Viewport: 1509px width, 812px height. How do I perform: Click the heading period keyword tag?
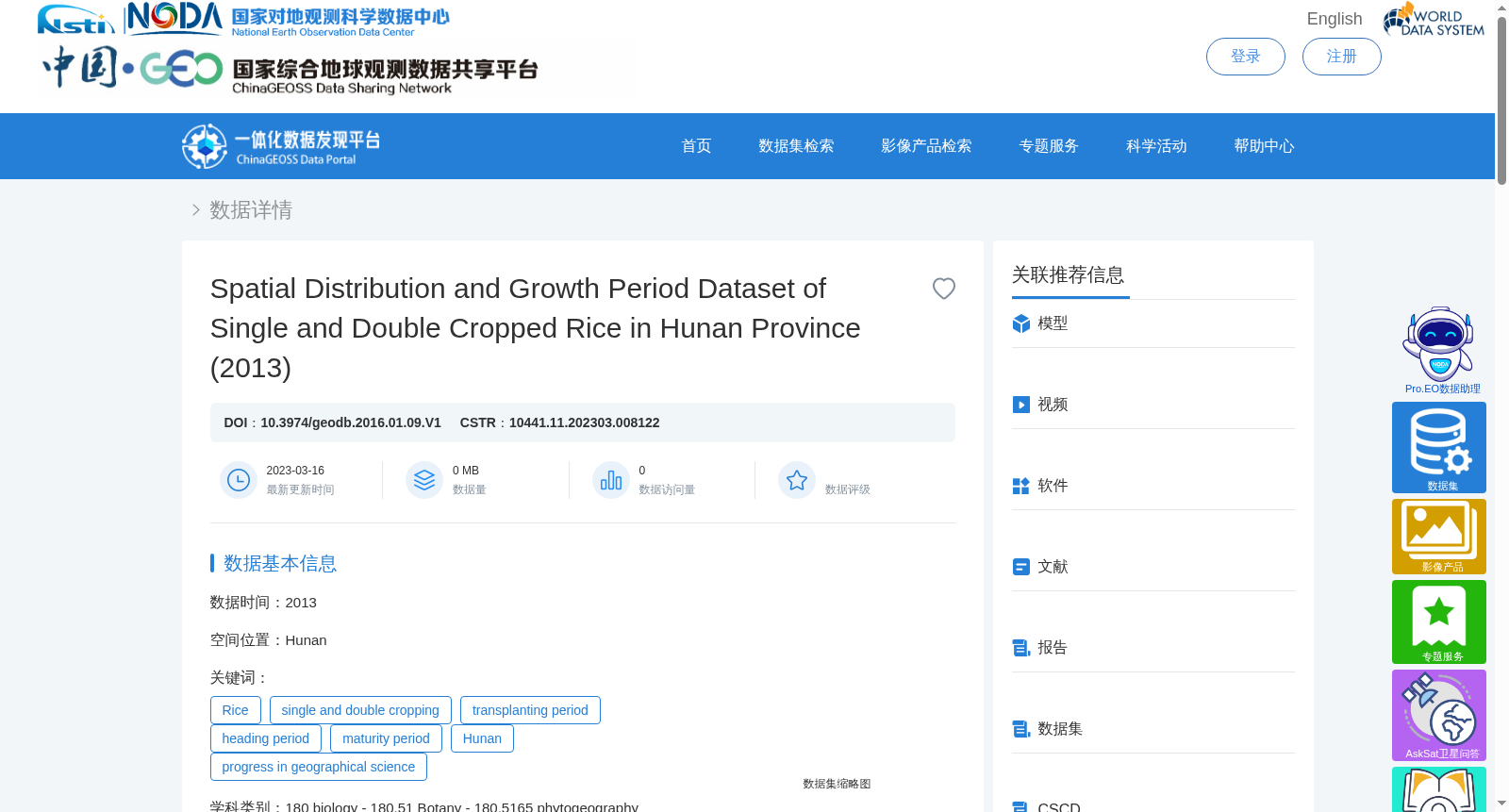266,738
